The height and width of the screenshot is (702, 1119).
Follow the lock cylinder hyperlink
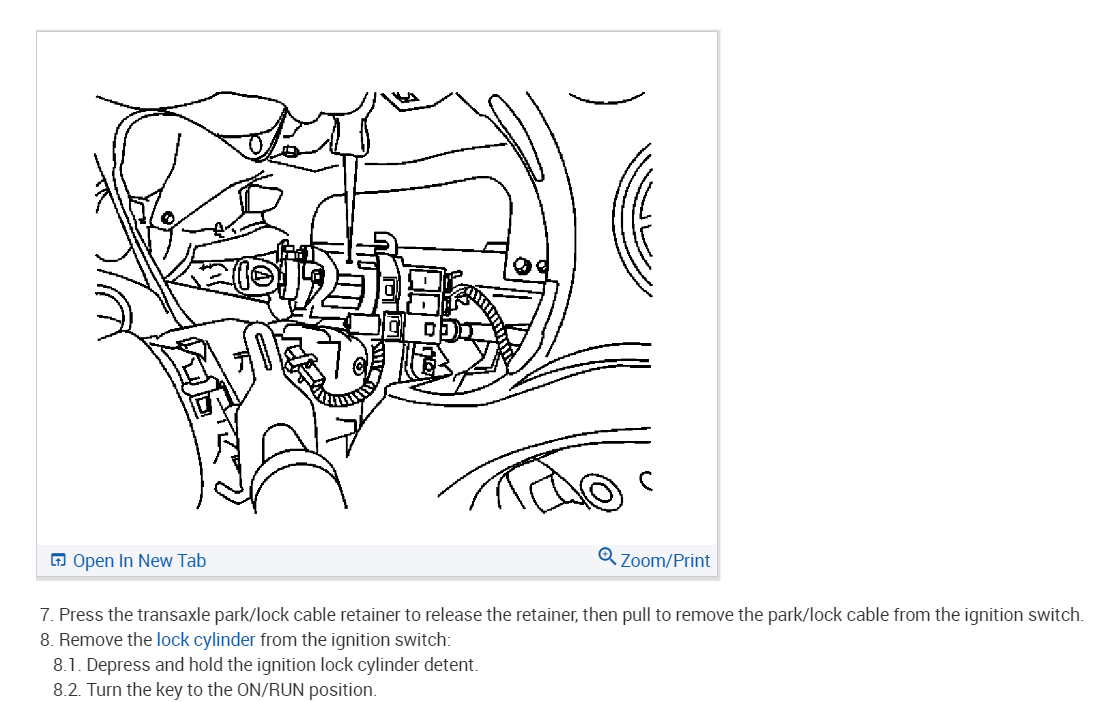click(x=206, y=639)
